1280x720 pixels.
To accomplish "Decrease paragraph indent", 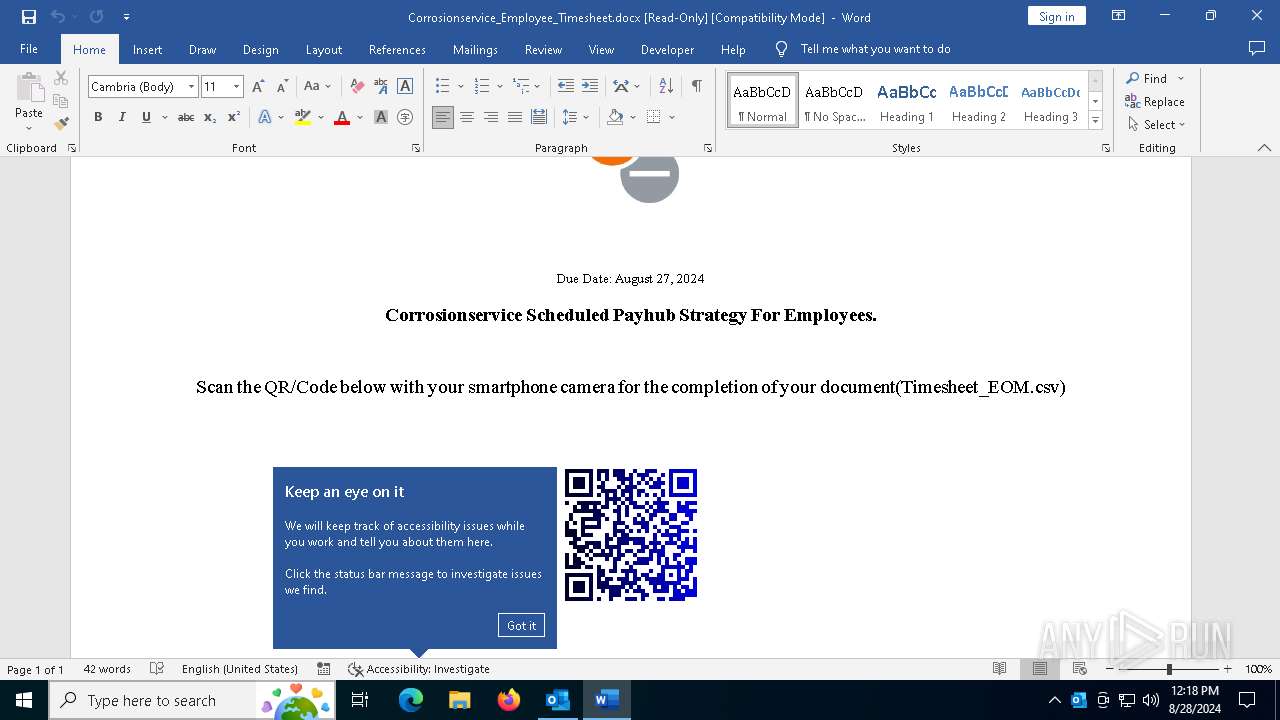I will tap(566, 87).
